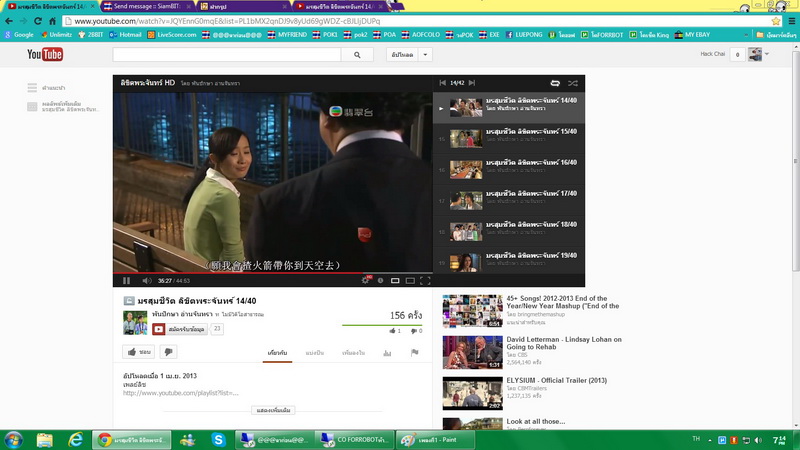
Task: Open Paint window in taskbar
Action: 435,440
